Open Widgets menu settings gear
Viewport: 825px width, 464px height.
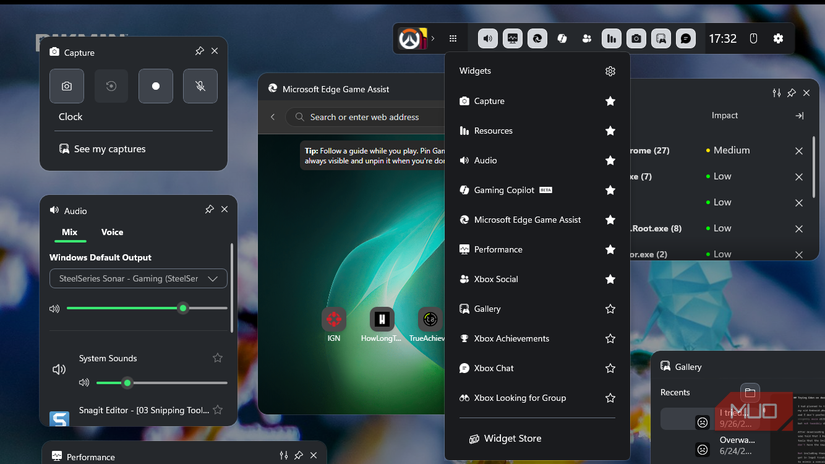point(610,71)
